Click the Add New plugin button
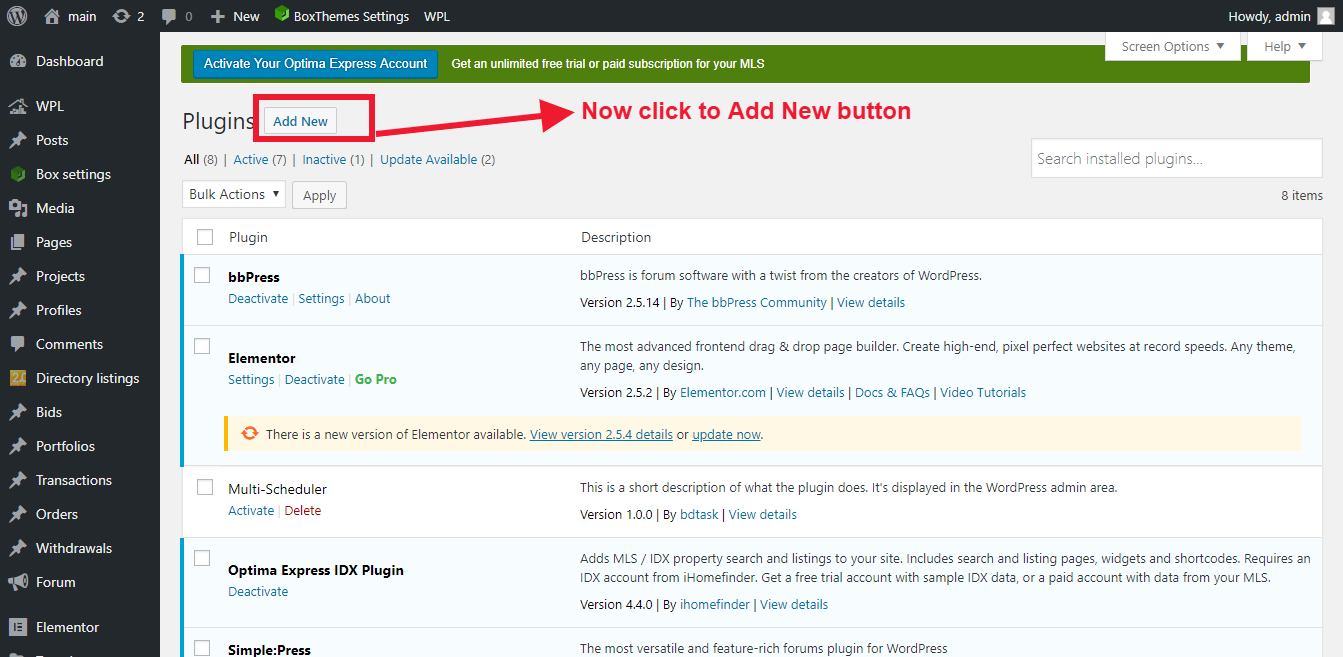Image resolution: width=1343 pixels, height=657 pixels. [x=300, y=121]
